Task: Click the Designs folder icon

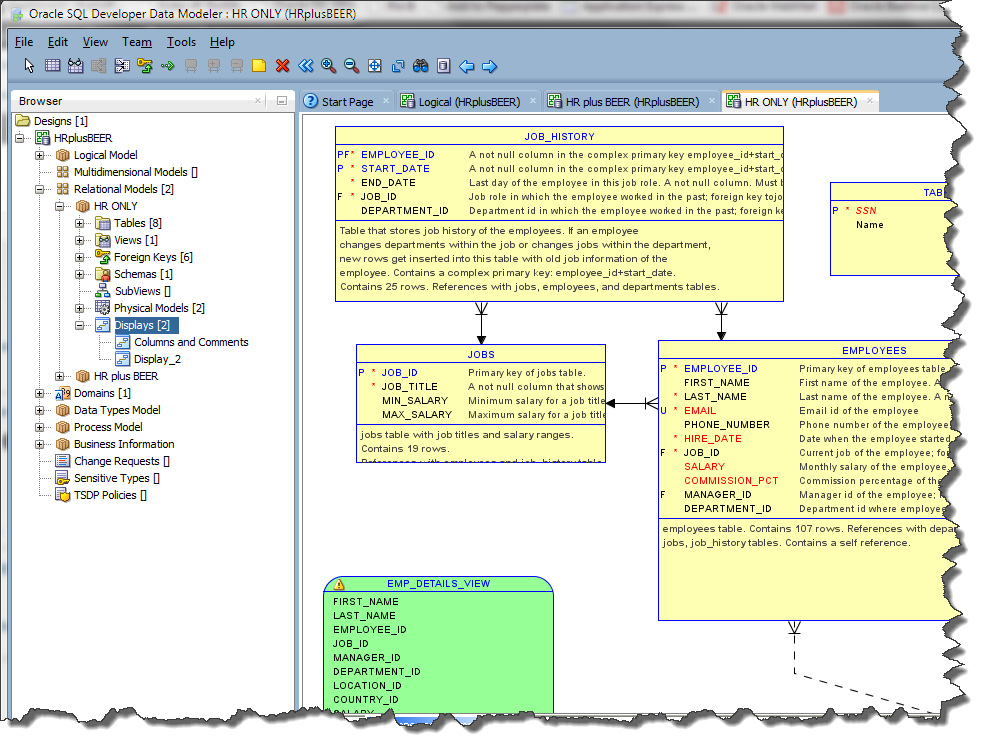Action: [x=23, y=120]
